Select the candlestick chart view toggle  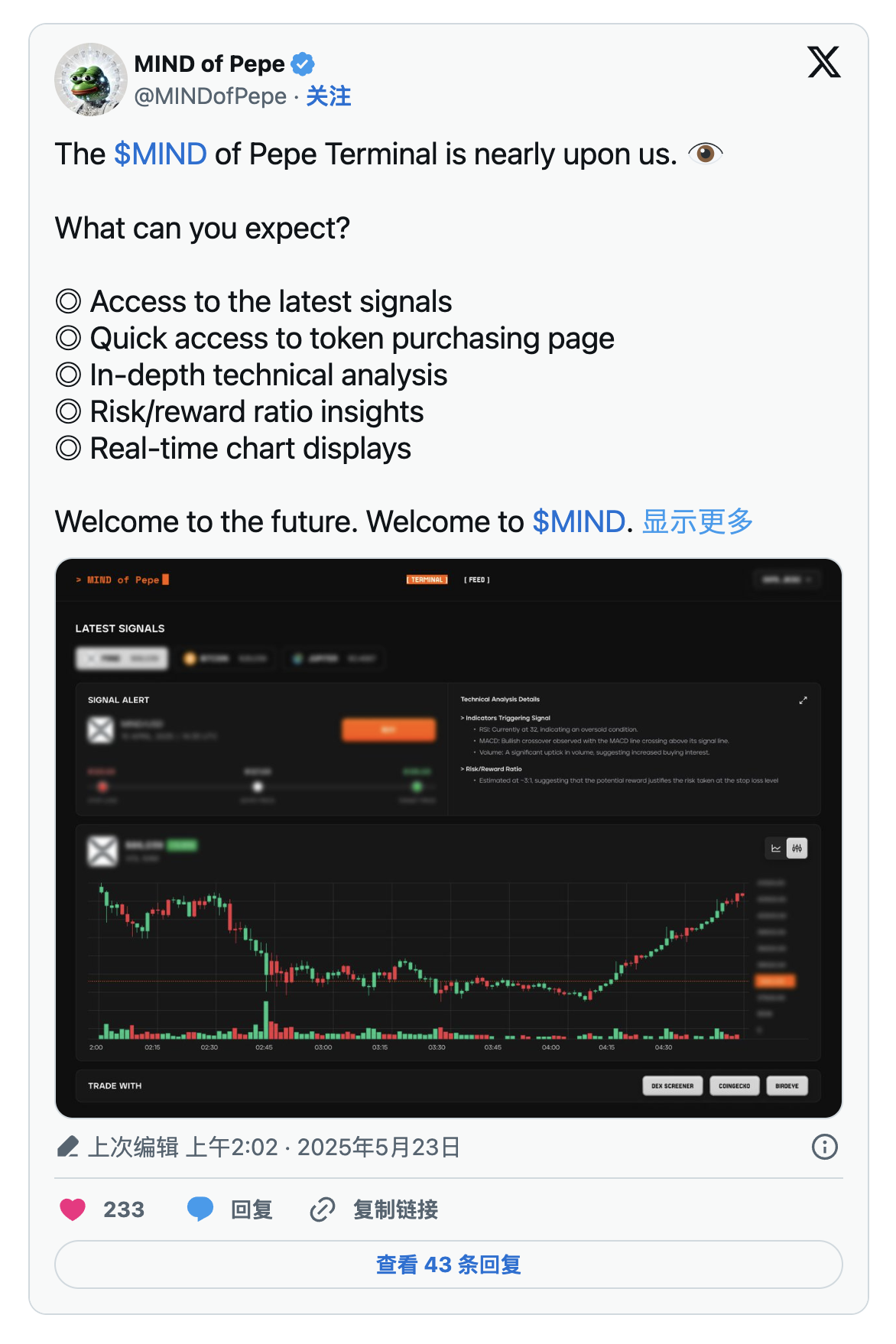[x=797, y=849]
